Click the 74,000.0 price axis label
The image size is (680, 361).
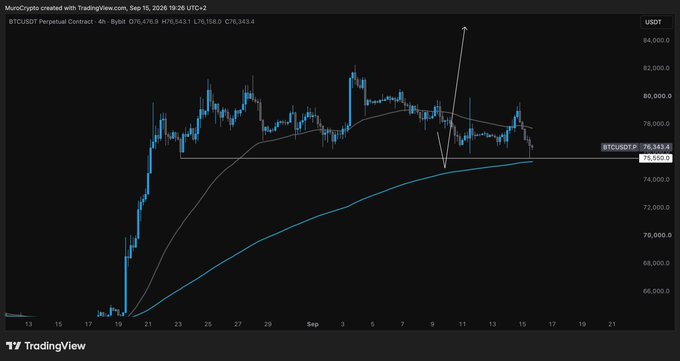click(x=657, y=180)
